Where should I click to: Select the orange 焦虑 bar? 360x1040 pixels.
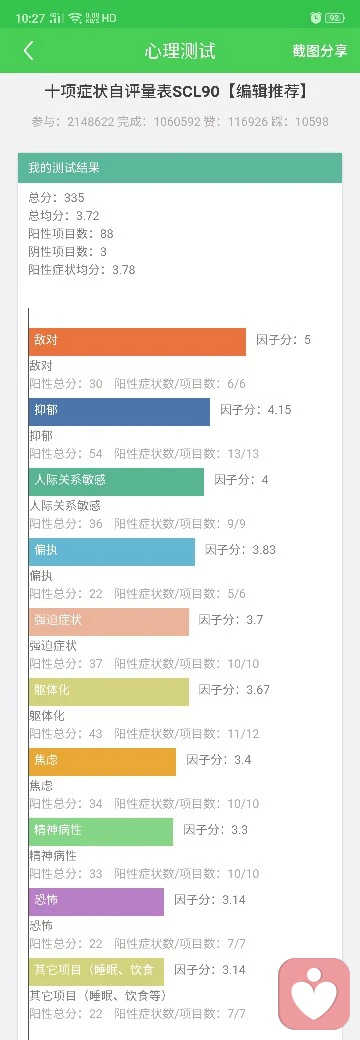[102, 761]
